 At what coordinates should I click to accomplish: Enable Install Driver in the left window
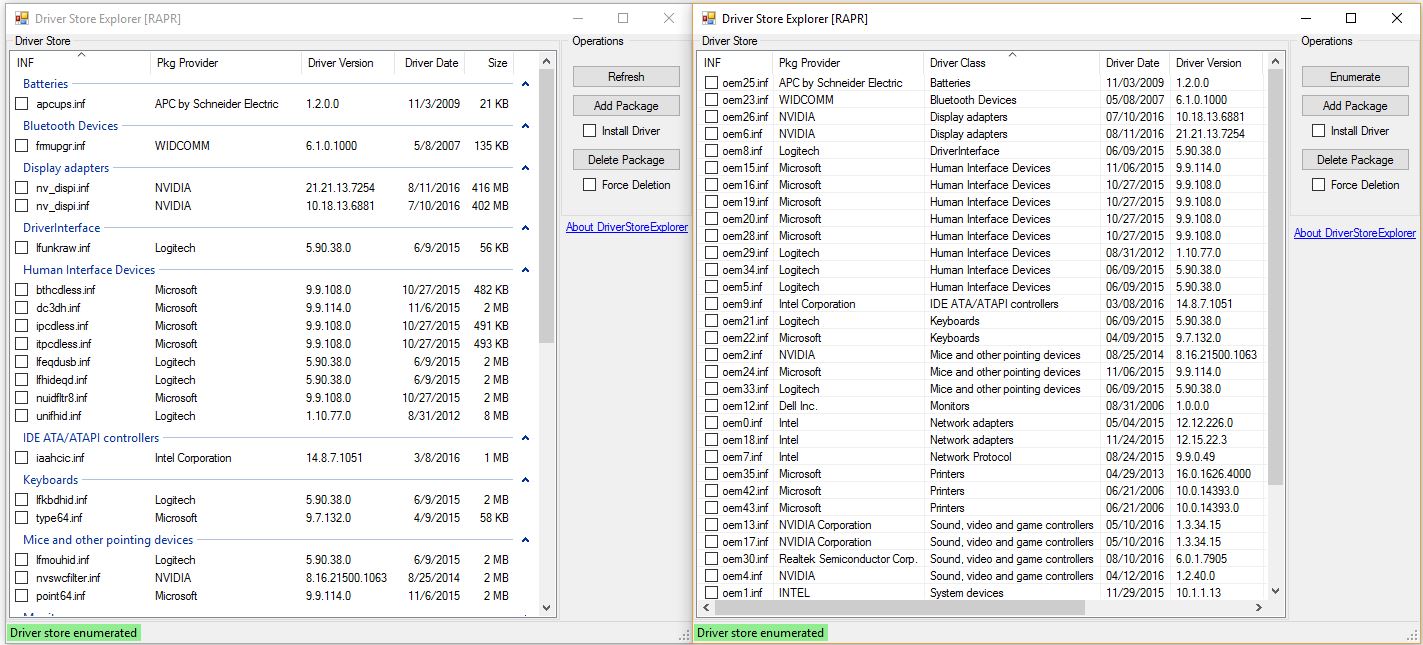click(x=590, y=131)
